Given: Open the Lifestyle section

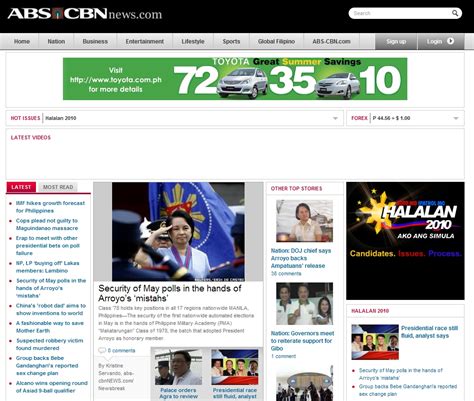Looking at the screenshot, I should pyautogui.click(x=193, y=42).
